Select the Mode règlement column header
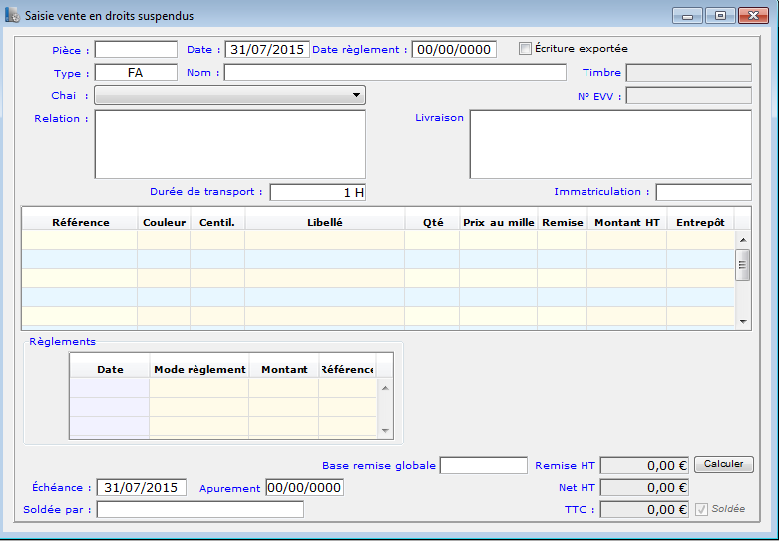The image size is (779, 541). coord(199,369)
